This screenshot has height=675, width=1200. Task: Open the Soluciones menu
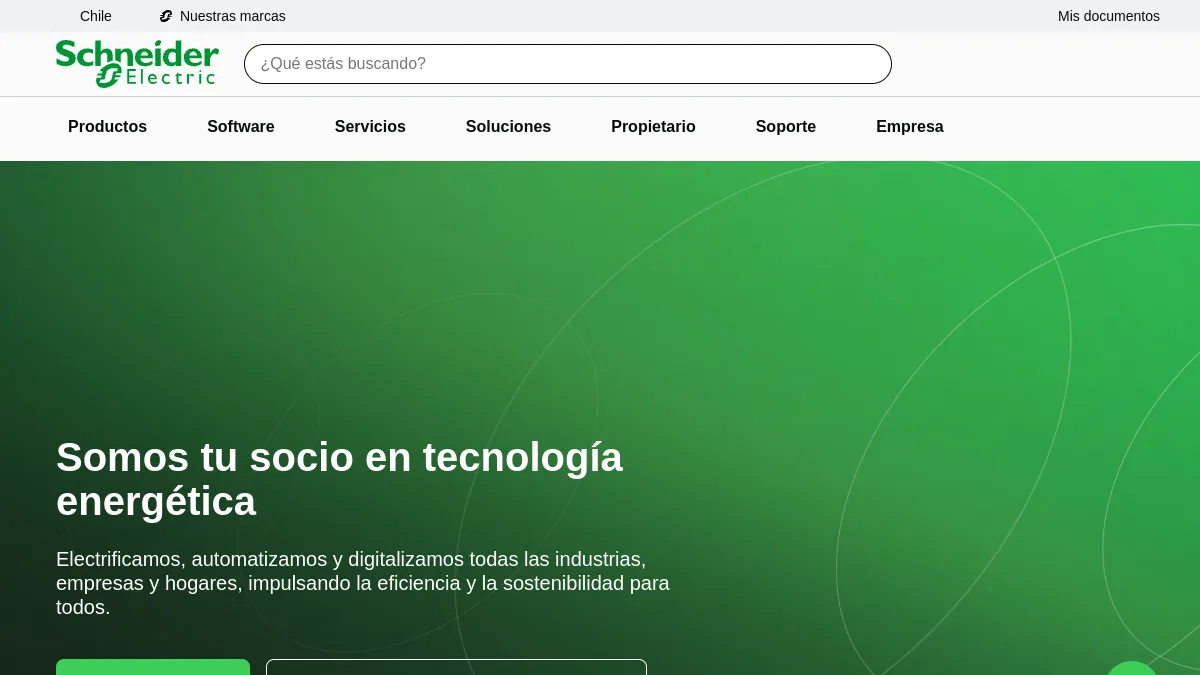508,127
